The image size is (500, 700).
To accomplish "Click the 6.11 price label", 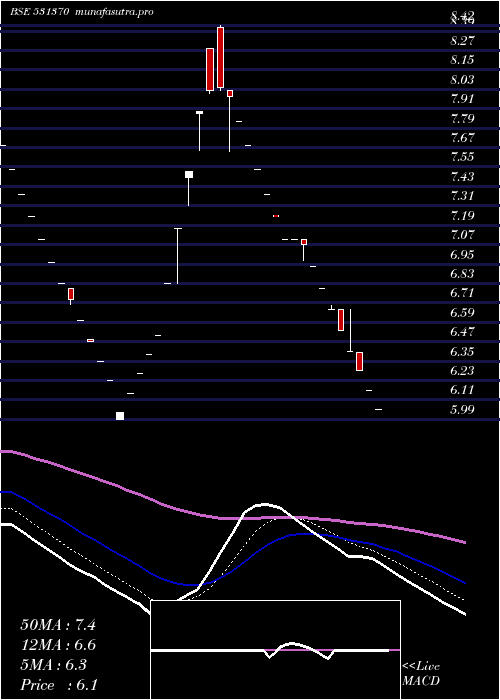I will point(462,390).
